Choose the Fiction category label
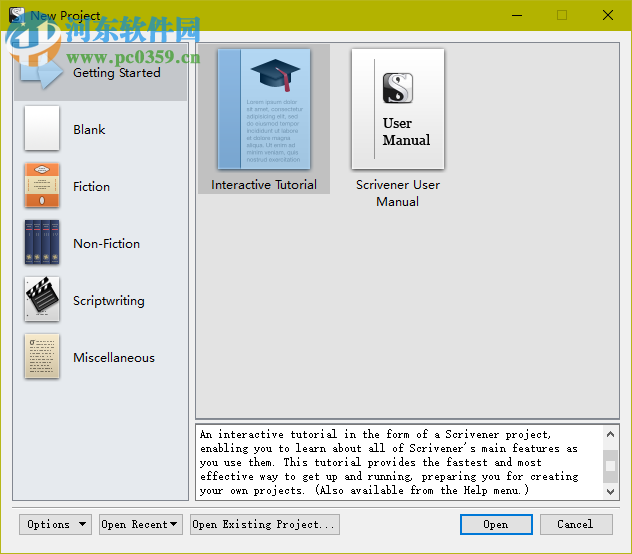Image resolution: width=632 pixels, height=554 pixels. 91,187
